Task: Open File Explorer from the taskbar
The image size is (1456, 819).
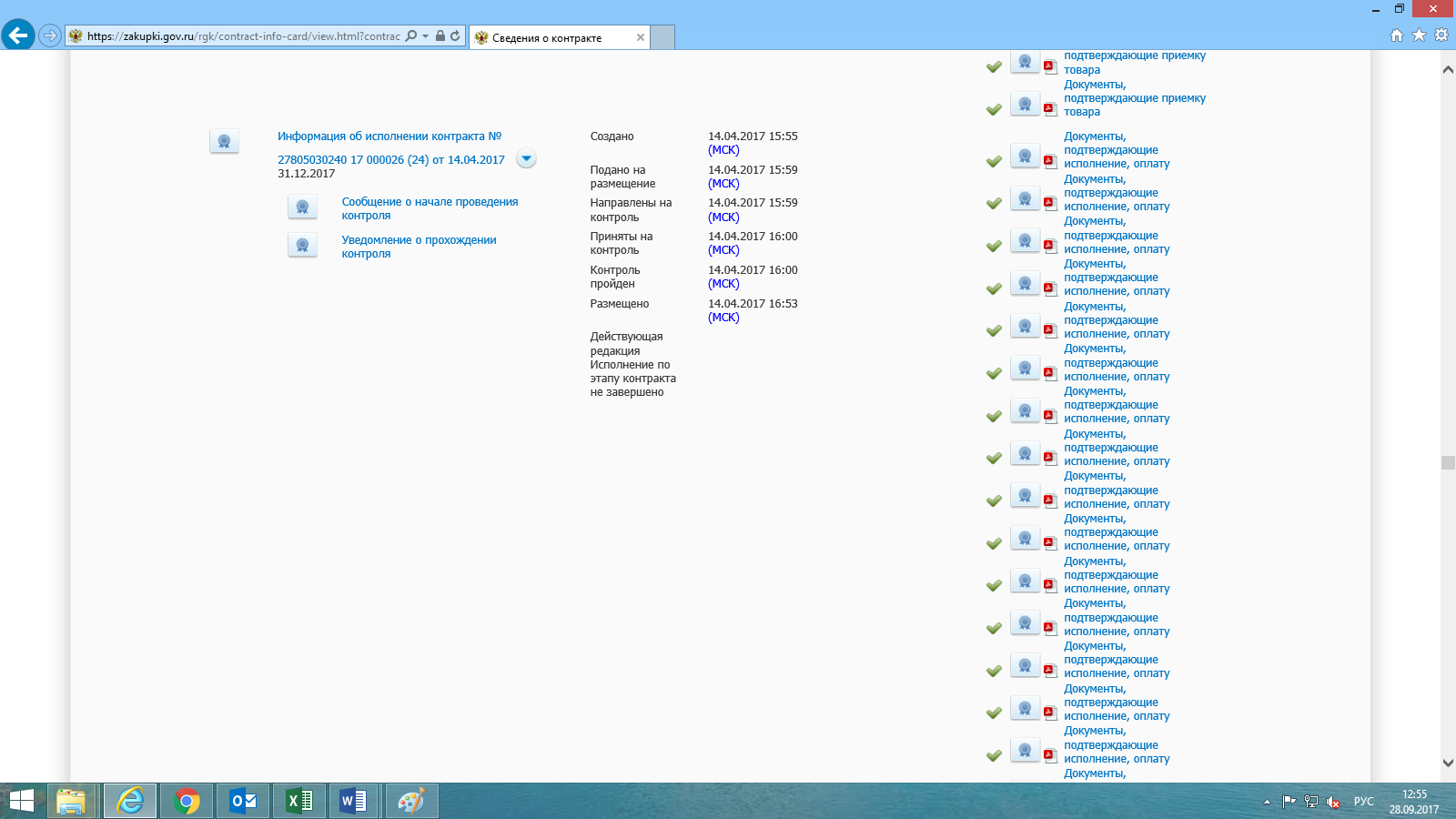Action: pyautogui.click(x=71, y=801)
